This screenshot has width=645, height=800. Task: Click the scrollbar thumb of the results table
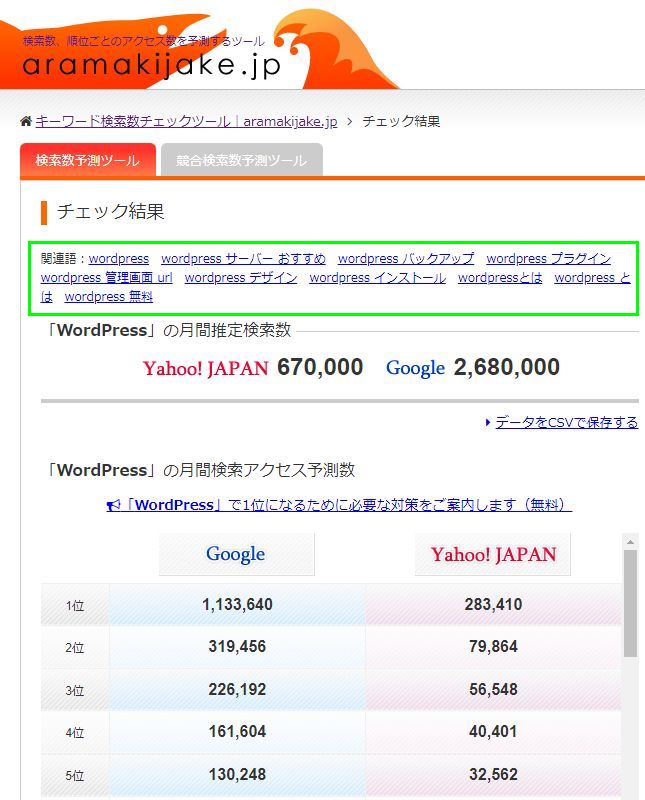(630, 604)
